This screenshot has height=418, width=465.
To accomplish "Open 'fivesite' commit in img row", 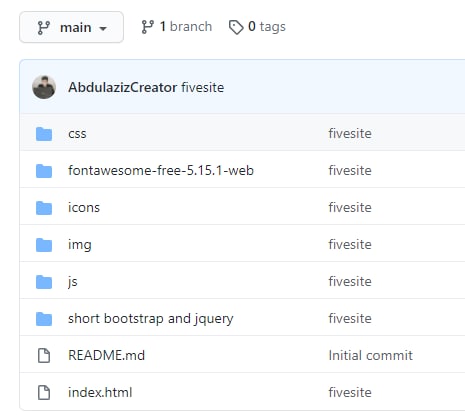I will click(x=350, y=244).
